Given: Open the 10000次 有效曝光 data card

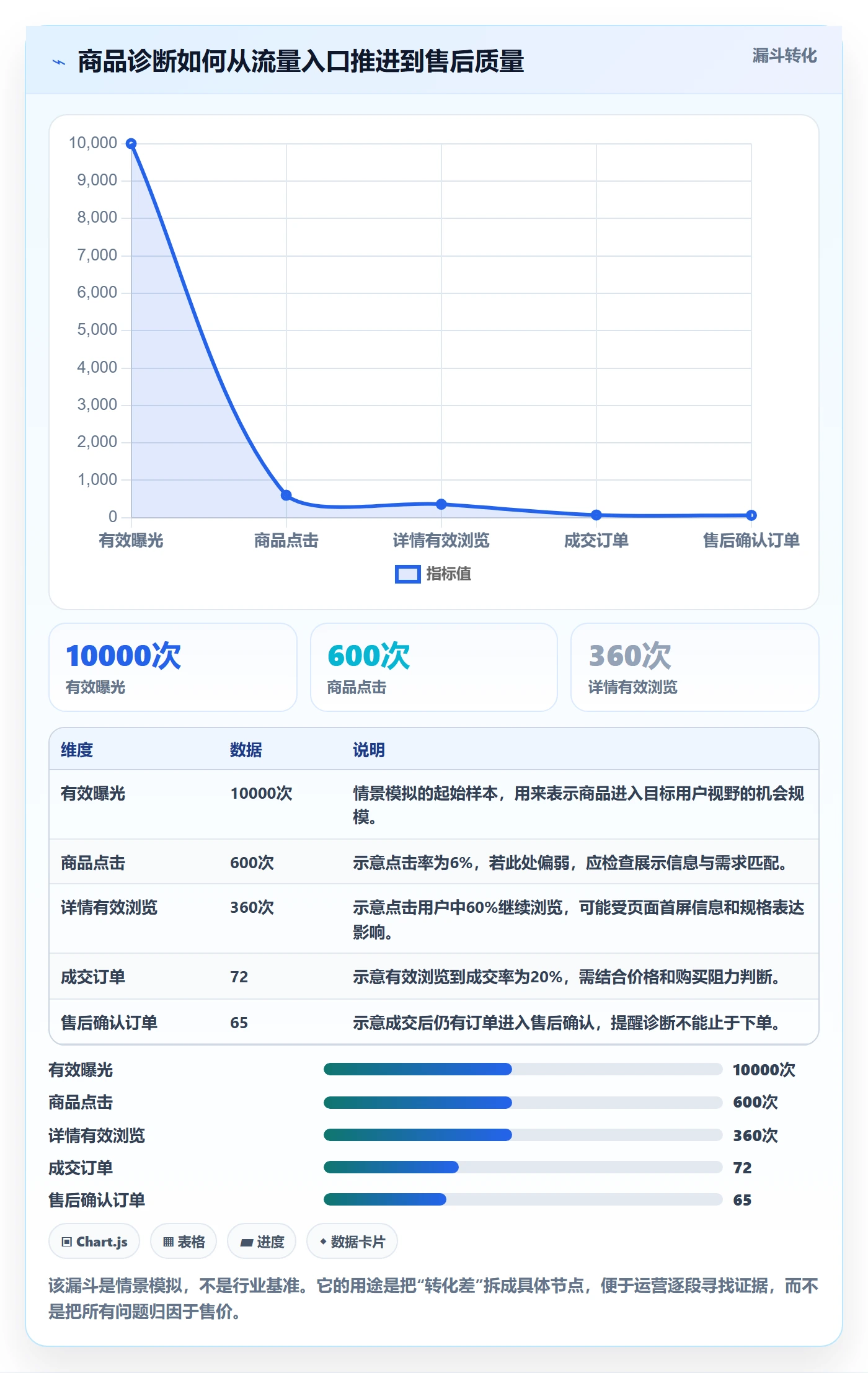Looking at the screenshot, I should coord(173,667).
